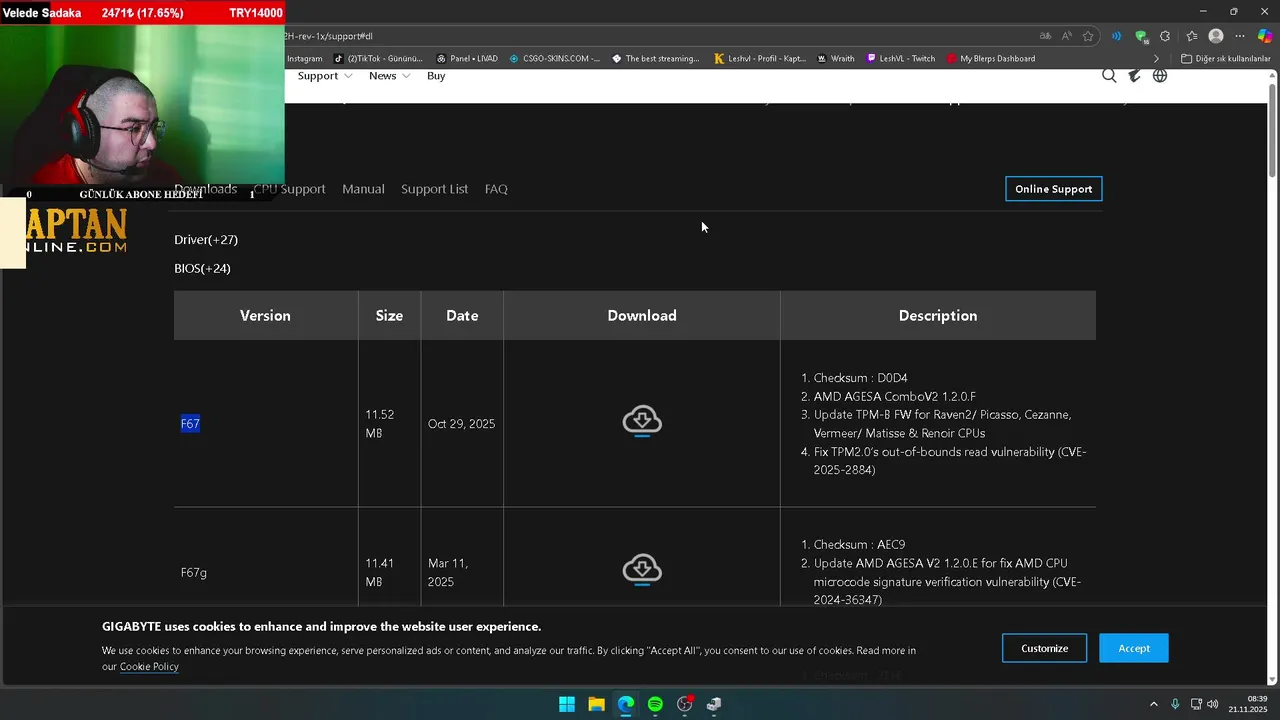Image resolution: width=1280 pixels, height=720 pixels.
Task: Open File Explorer from taskbar
Action: pos(596,704)
